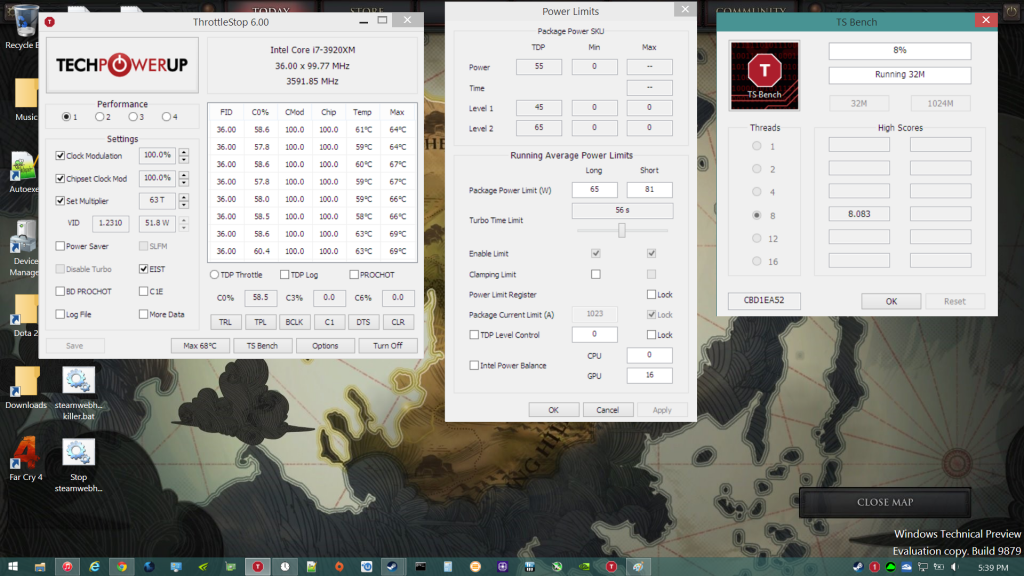Open Google Chrome from the taskbar
1024x576 pixels.
pos(122,566)
